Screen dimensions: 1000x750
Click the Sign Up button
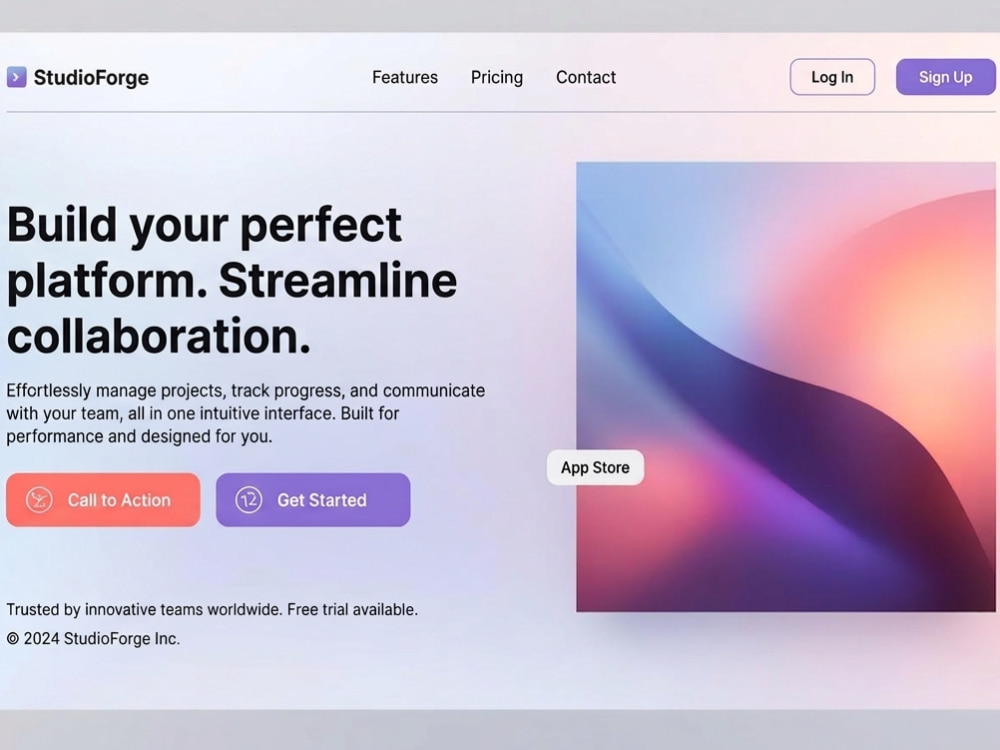point(945,77)
